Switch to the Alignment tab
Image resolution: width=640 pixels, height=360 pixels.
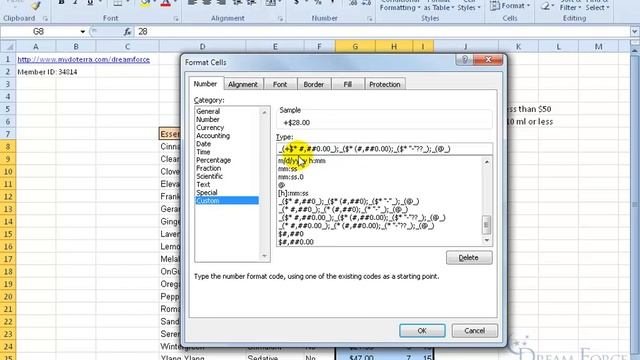point(243,84)
